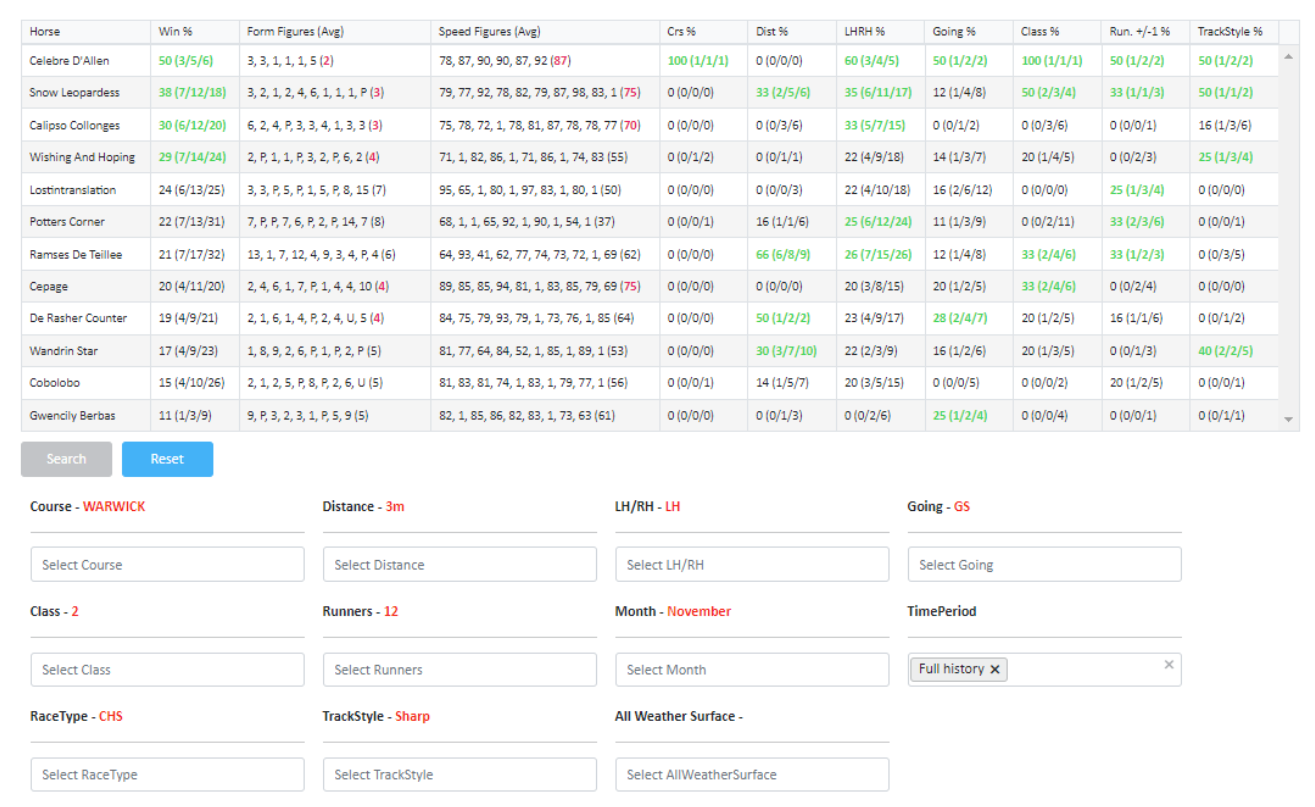Sort by the Going % column header
This screenshot has width=1315, height=807.
pyautogui.click(x=969, y=32)
